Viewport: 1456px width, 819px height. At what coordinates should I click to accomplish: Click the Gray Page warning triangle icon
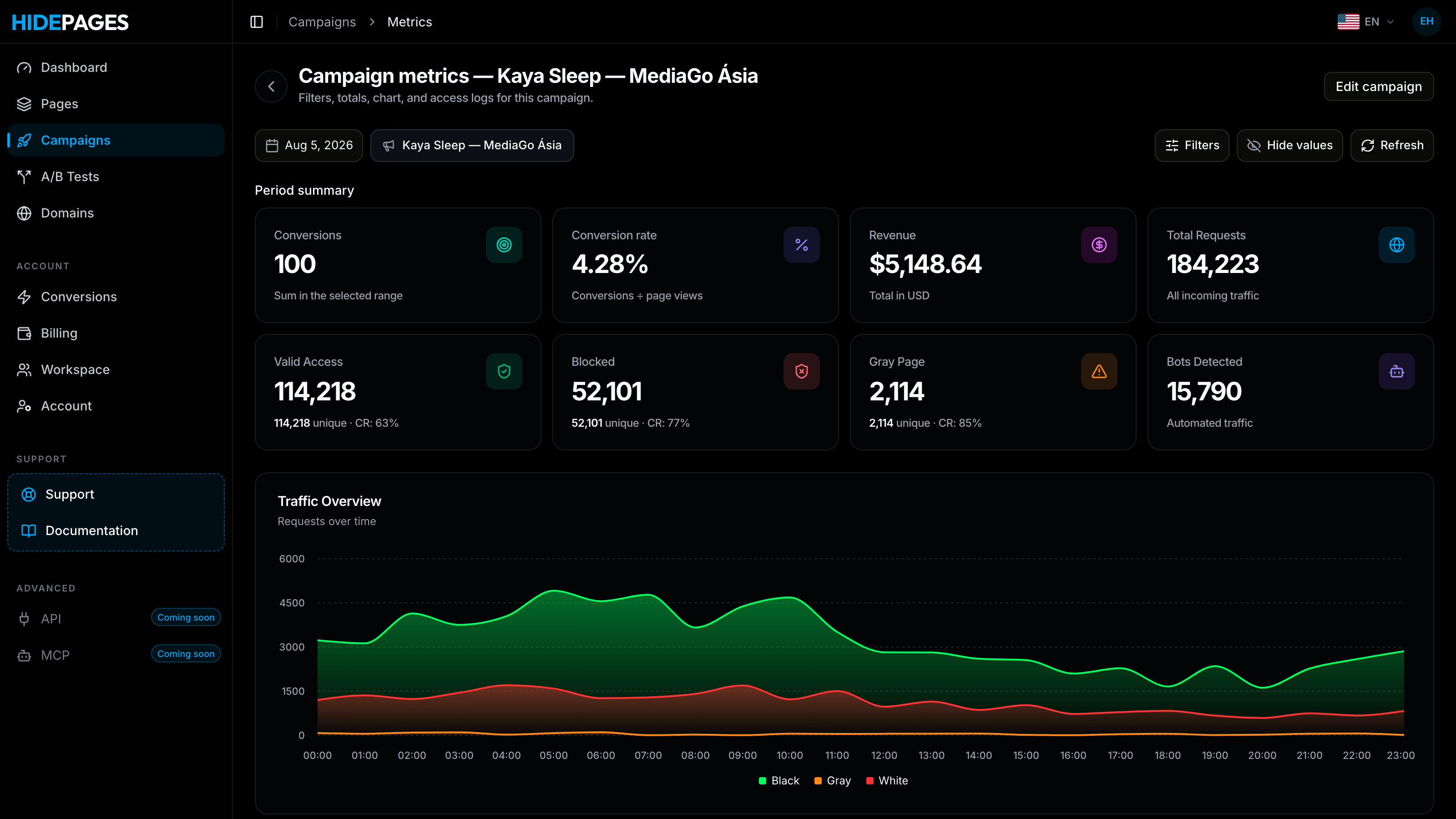[x=1099, y=371]
